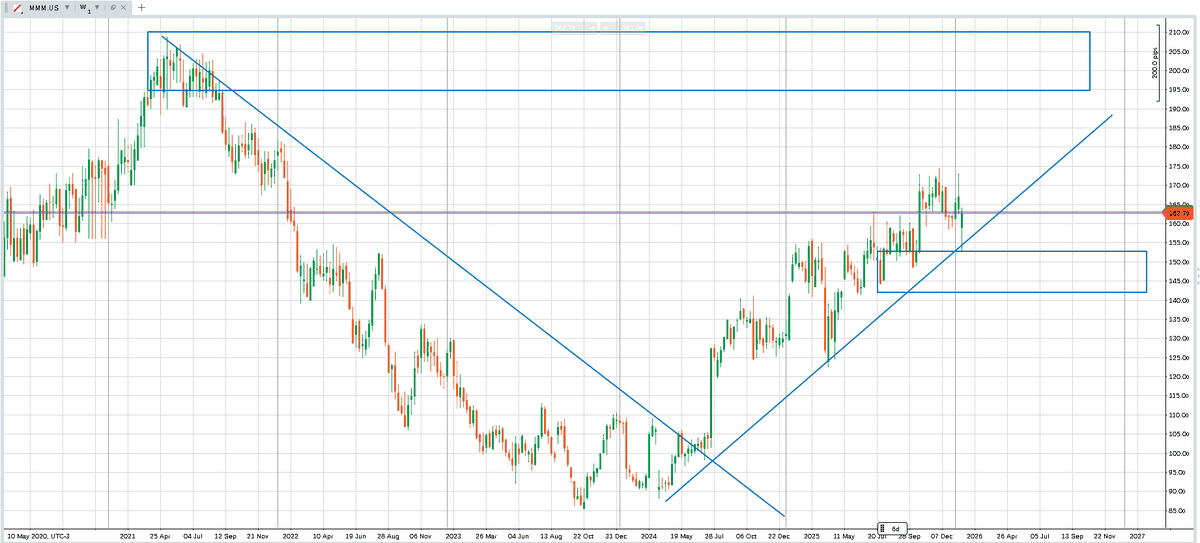The image size is (1200, 543).
Task: Click the '22 Nov' date label near 2027
Action: pyautogui.click(x=1106, y=536)
